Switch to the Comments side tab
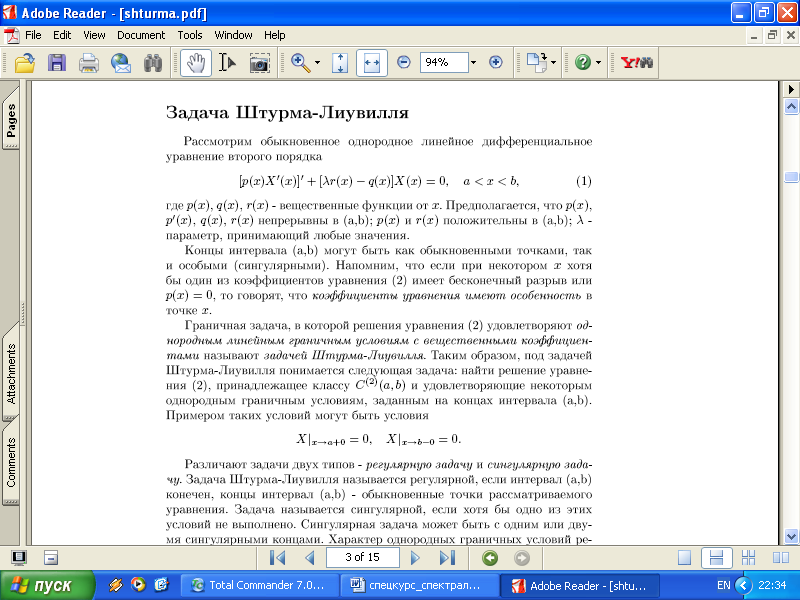This screenshot has width=800, height=600. (x=11, y=462)
